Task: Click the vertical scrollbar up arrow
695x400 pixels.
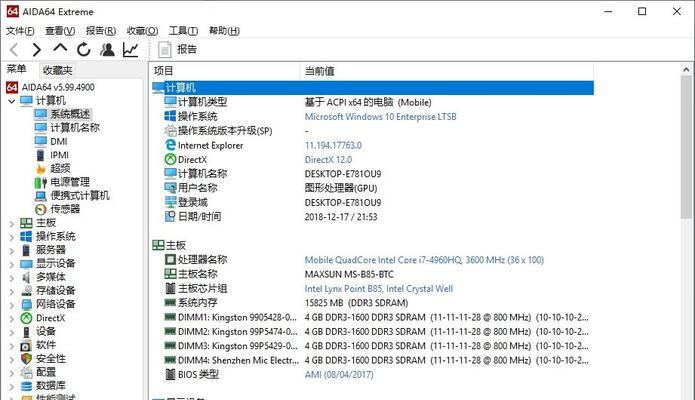Action: click(686, 70)
